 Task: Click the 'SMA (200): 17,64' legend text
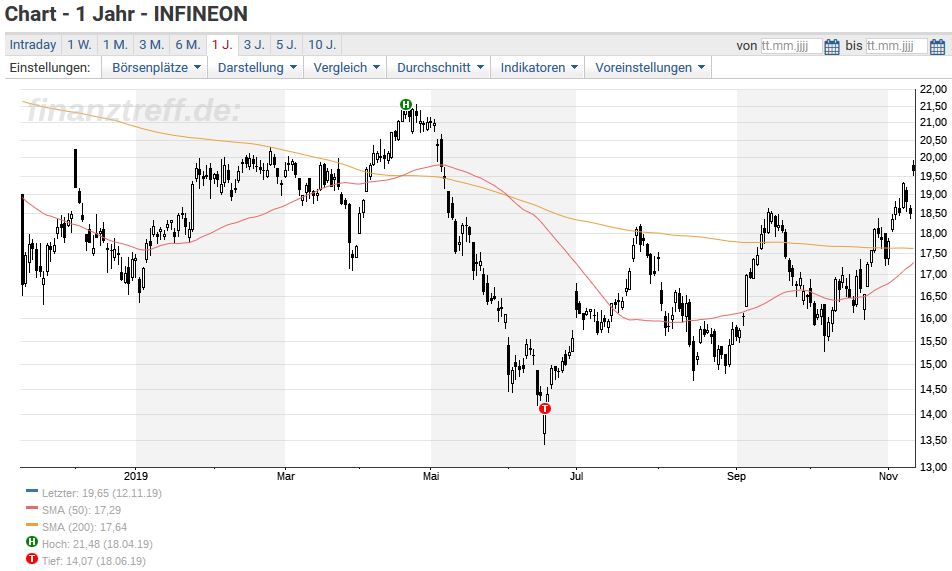84,527
